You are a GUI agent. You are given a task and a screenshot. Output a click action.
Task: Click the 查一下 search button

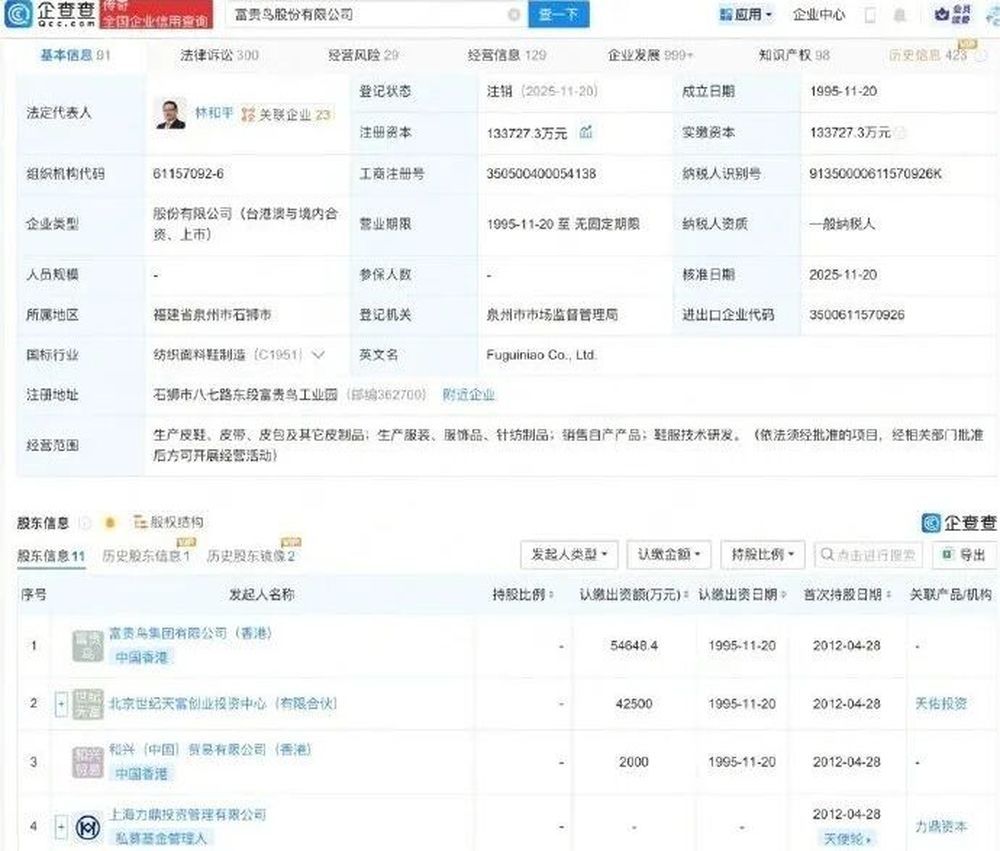tap(558, 15)
